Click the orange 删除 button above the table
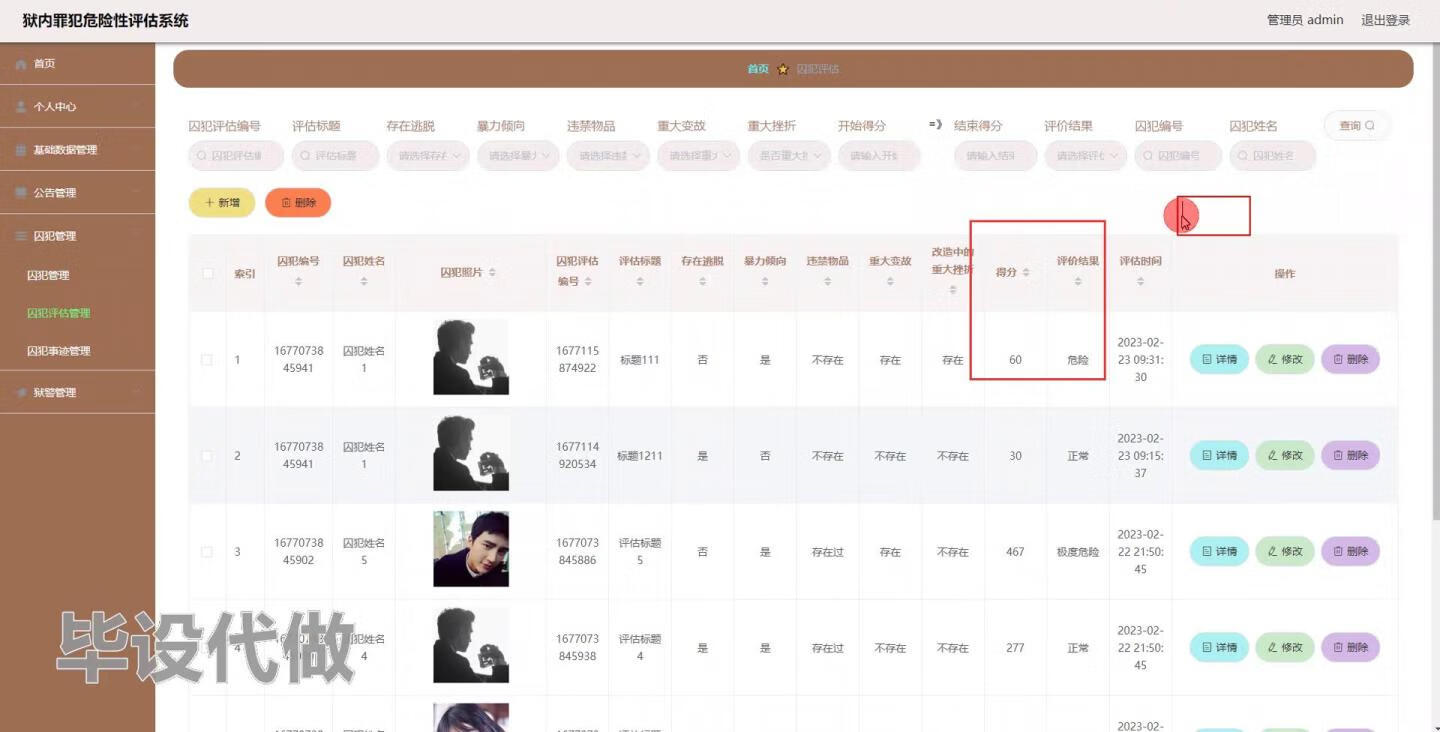This screenshot has width=1440, height=732. click(298, 203)
